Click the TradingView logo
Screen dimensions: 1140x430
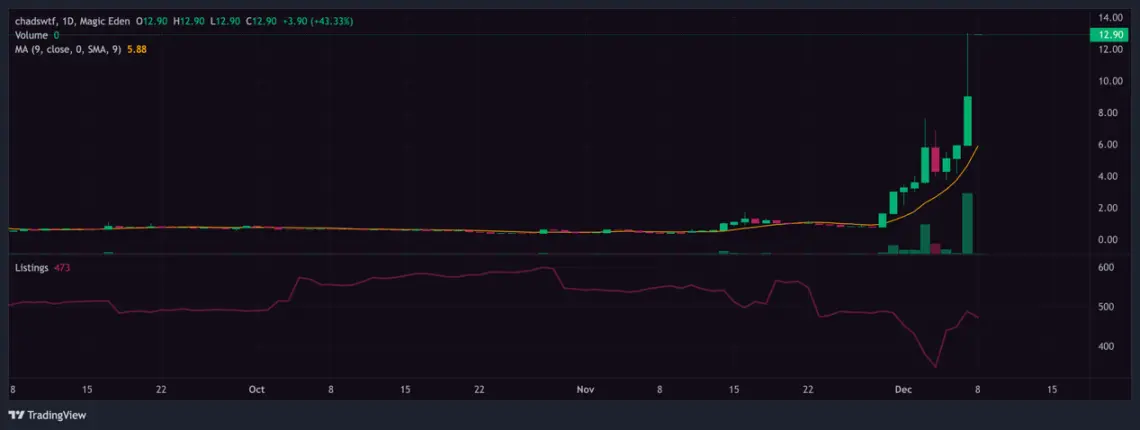pyautogui.click(x=47, y=415)
